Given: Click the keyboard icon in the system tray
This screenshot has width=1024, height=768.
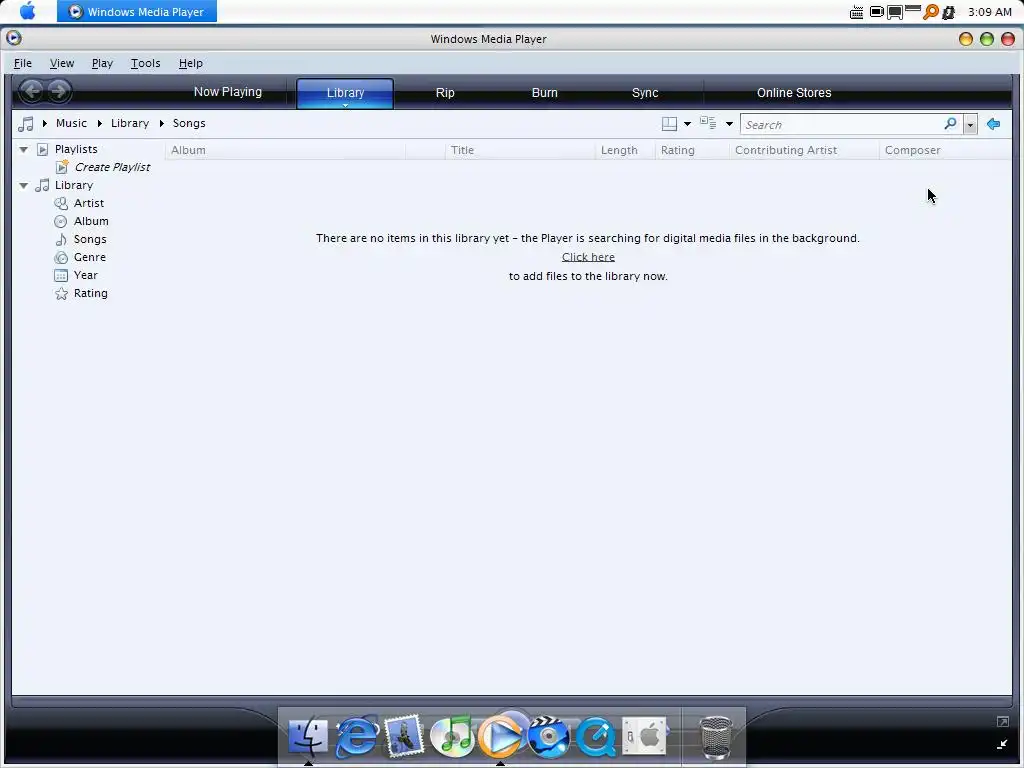Looking at the screenshot, I should coord(856,12).
